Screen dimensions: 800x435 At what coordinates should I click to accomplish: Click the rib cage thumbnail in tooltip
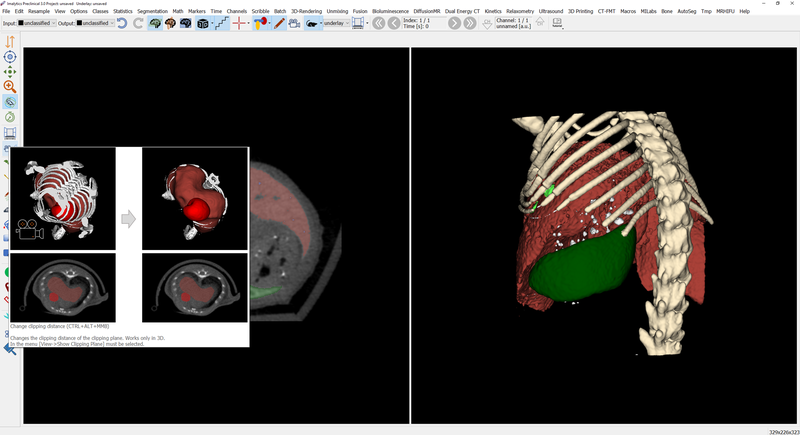[x=63, y=199]
